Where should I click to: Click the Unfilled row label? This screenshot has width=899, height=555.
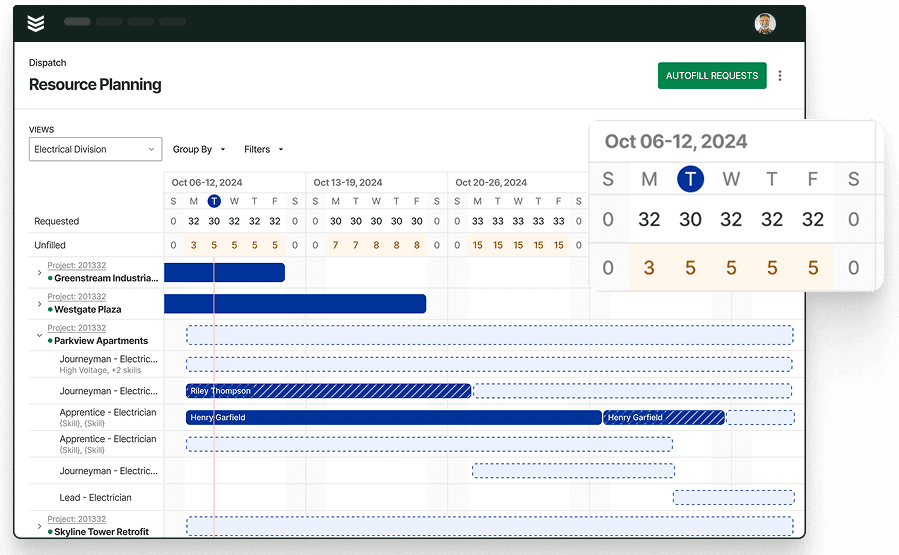pyautogui.click(x=50, y=245)
